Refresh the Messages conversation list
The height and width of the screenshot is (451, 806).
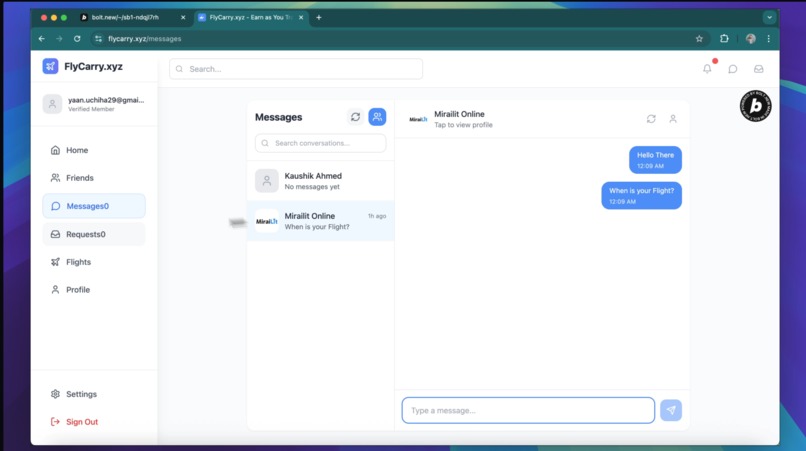(x=355, y=117)
